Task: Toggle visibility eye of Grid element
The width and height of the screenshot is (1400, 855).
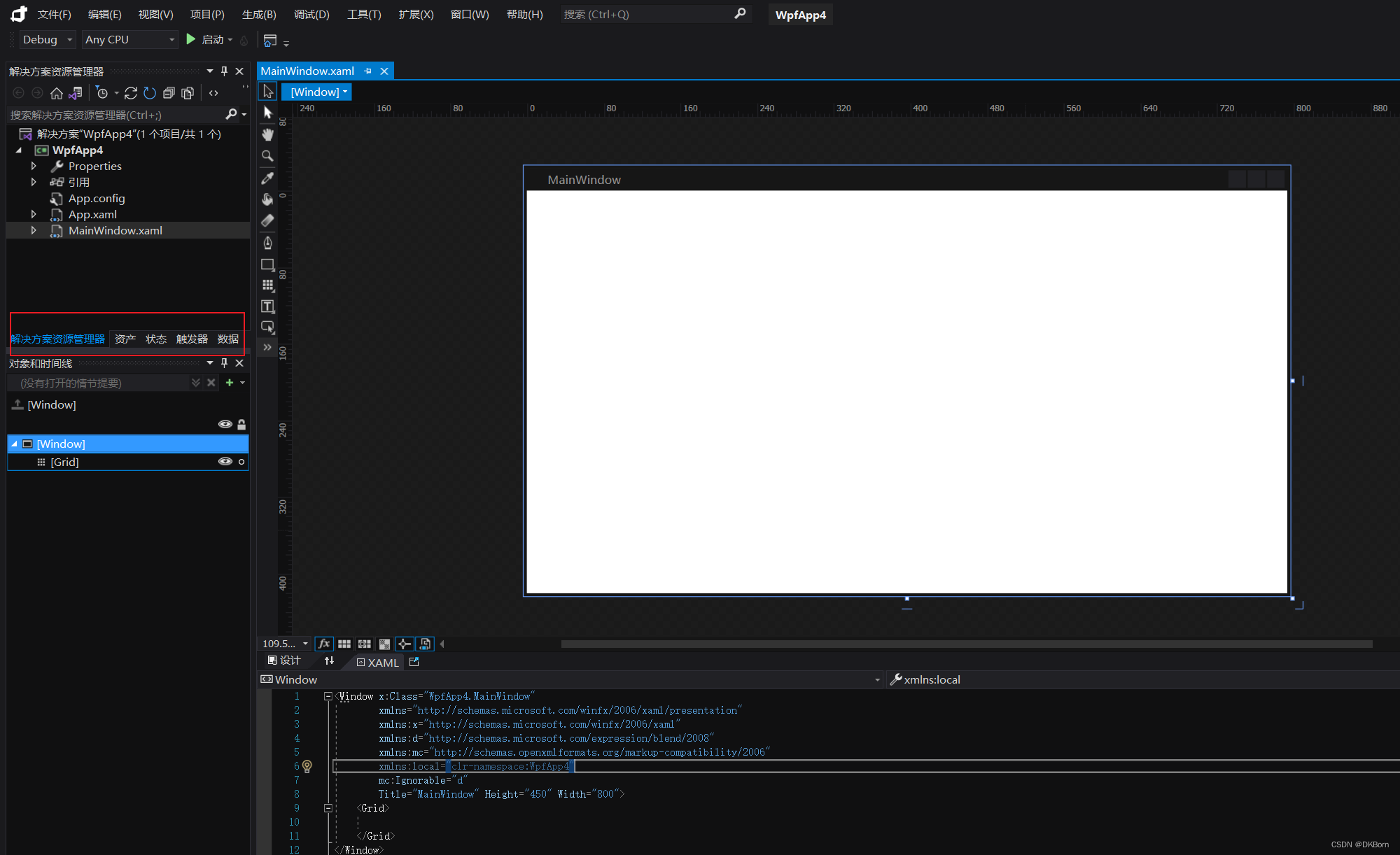Action: click(225, 462)
